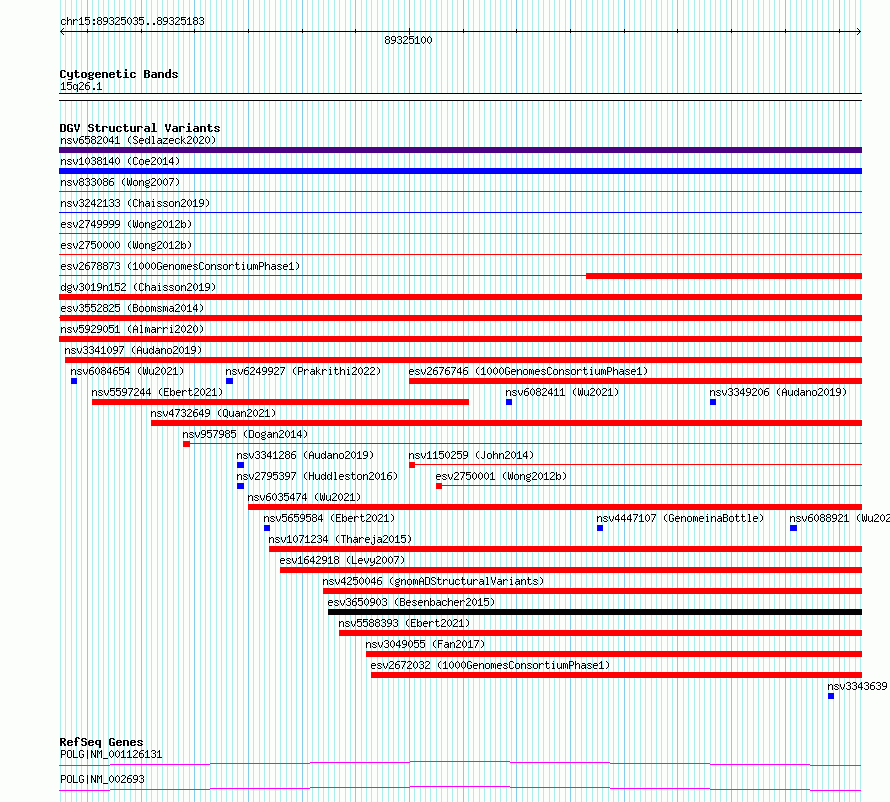Screen dimensions: 890x802
Task: Open nsv5929051 (Almarri2020) variant
Action: pos(132,329)
